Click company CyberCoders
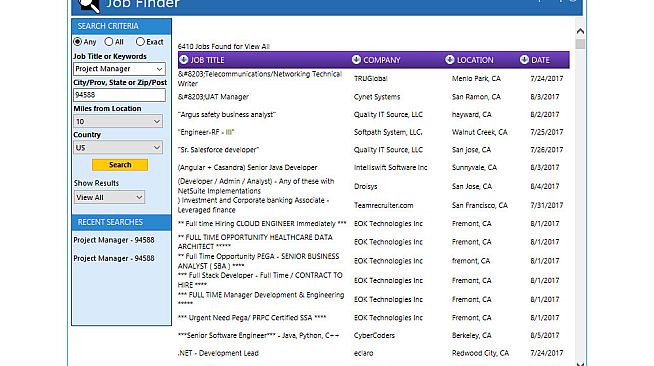Screen dimensions: 654x366 pyautogui.click(x=374, y=336)
